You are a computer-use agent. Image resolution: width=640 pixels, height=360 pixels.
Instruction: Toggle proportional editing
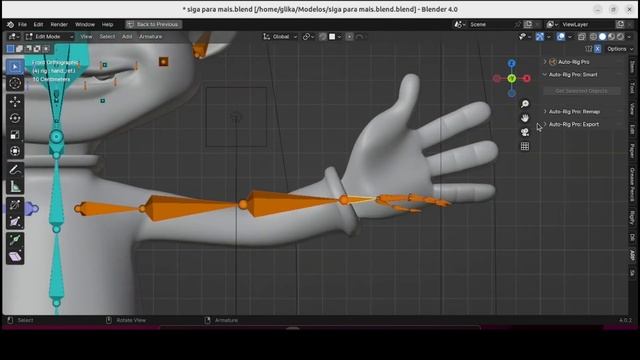click(350, 37)
